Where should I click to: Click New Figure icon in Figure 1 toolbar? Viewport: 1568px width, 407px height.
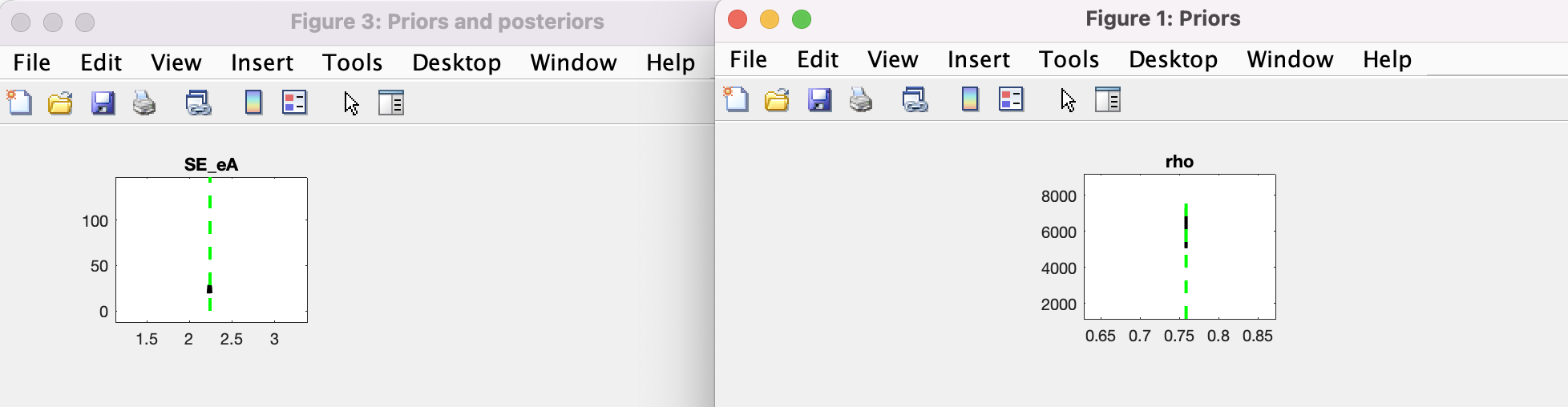pos(736,99)
